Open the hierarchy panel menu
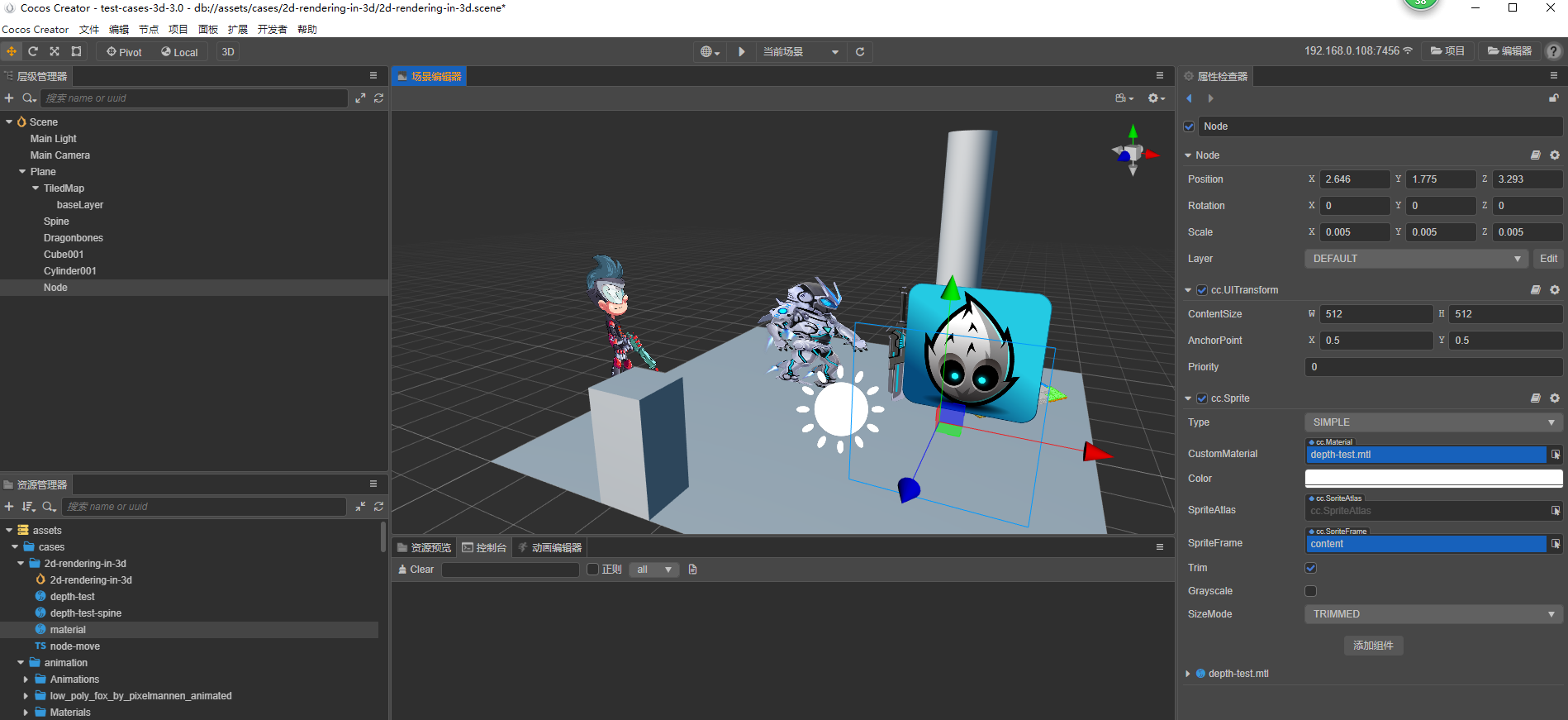 click(x=373, y=75)
